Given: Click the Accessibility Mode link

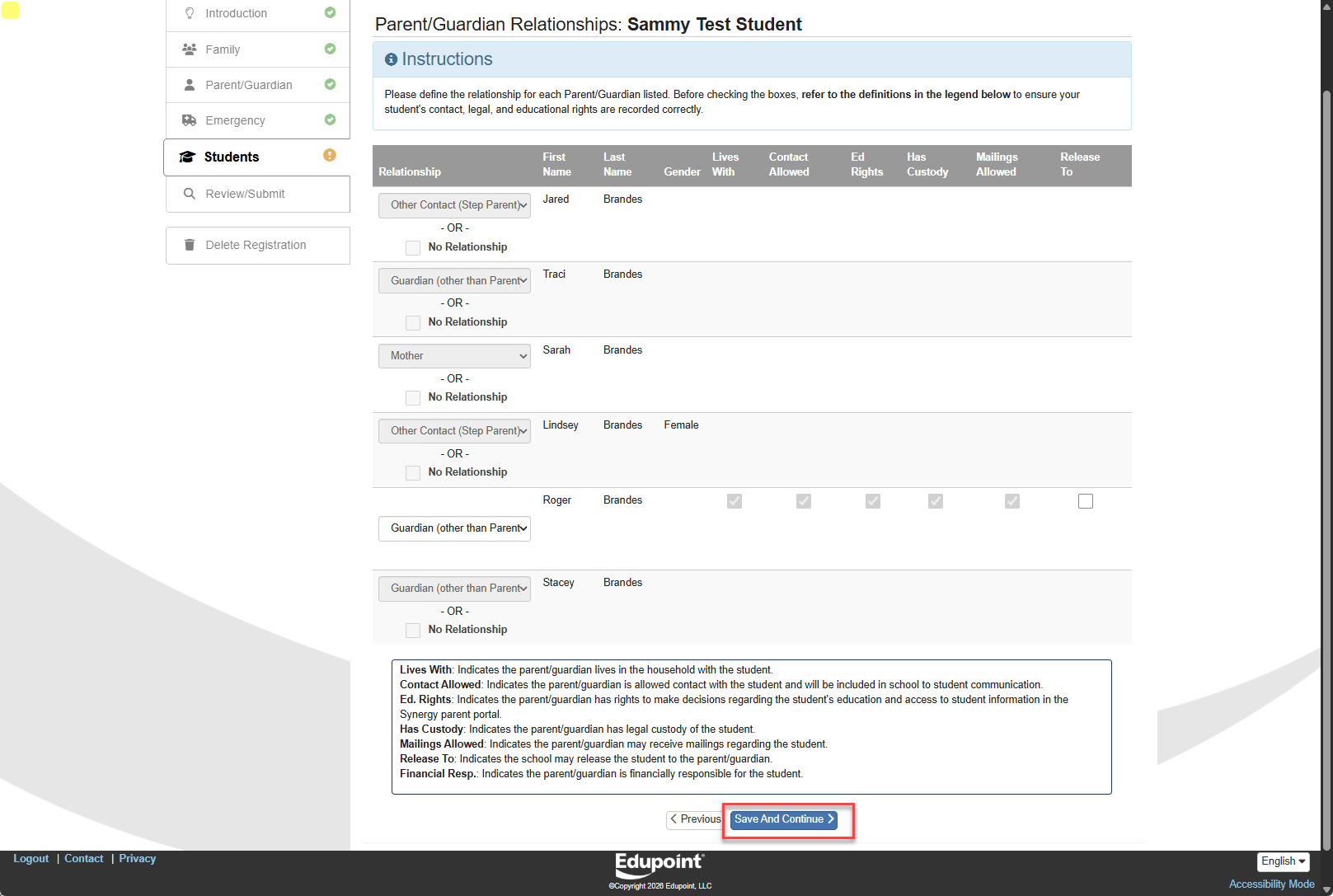Looking at the screenshot, I should 1271,884.
